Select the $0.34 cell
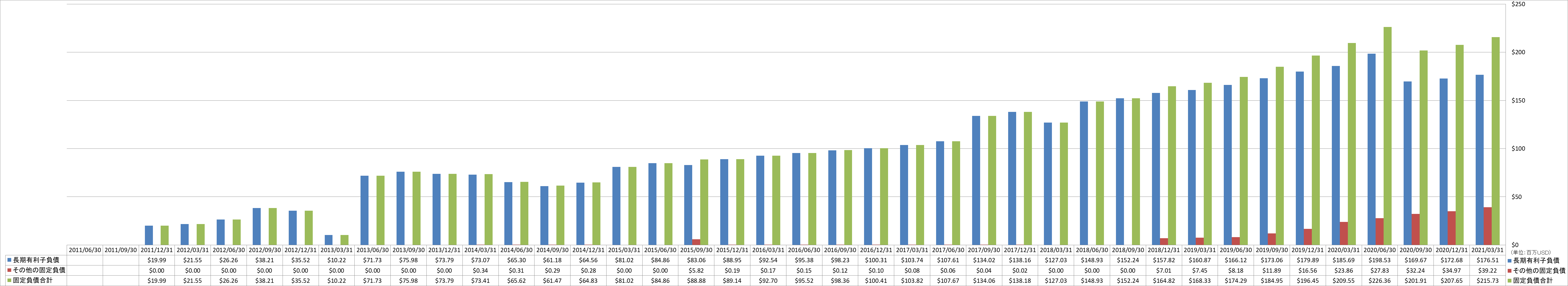 (481, 270)
